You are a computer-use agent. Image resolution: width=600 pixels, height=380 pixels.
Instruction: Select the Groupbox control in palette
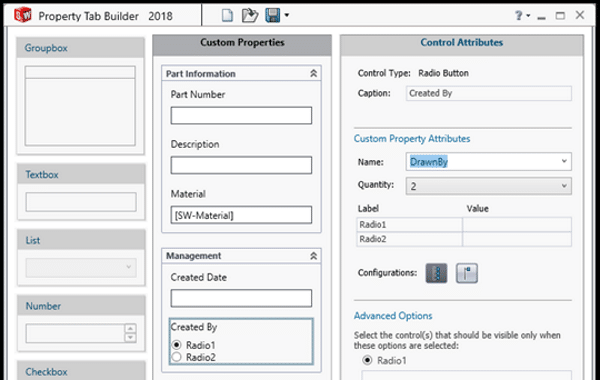(80, 96)
